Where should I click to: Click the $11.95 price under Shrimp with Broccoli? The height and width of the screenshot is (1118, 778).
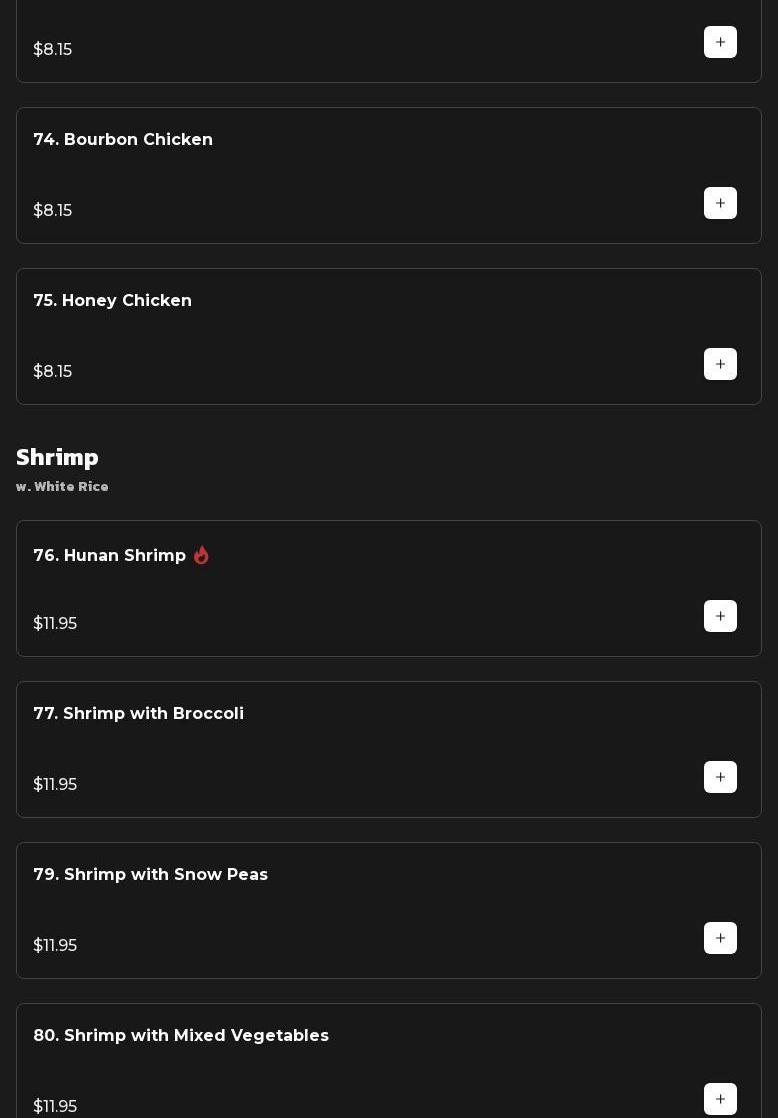(55, 785)
